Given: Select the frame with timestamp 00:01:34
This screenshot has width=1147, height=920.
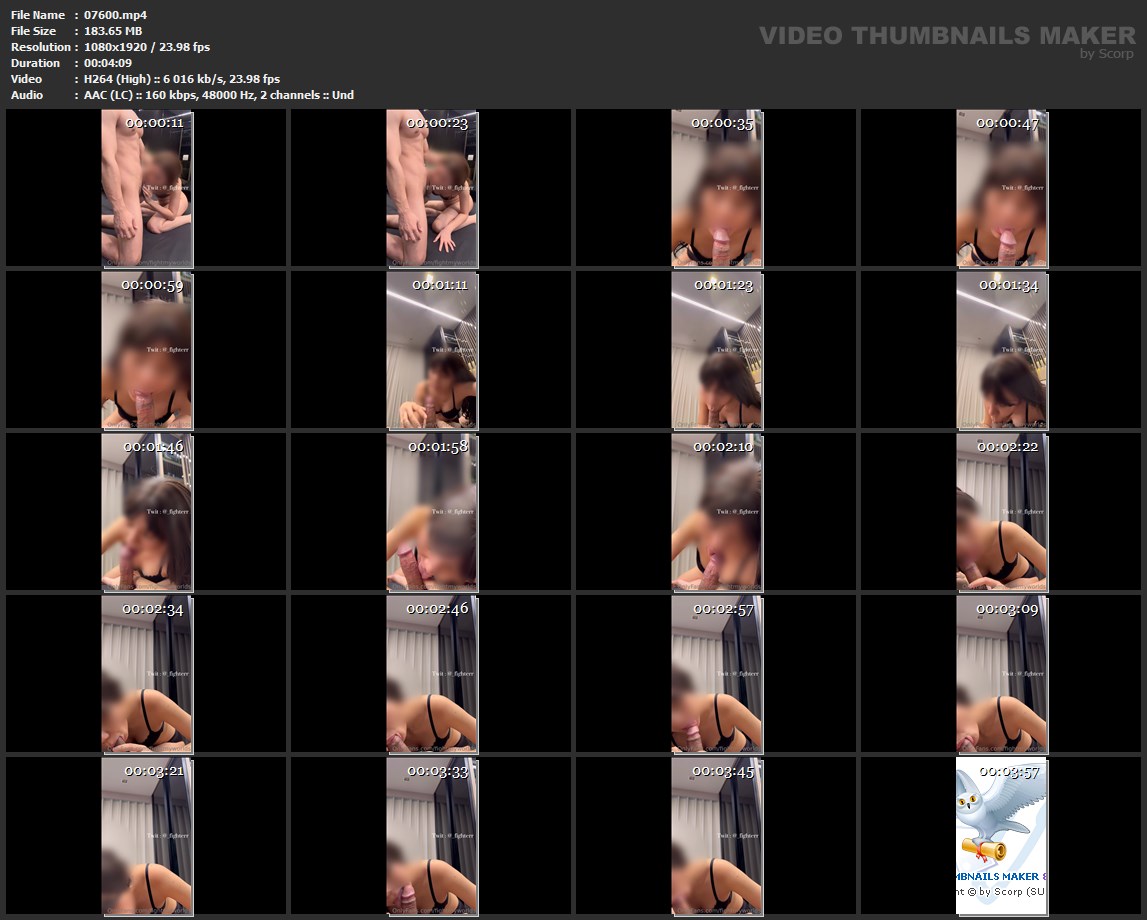Looking at the screenshot, I should tap(1001, 351).
